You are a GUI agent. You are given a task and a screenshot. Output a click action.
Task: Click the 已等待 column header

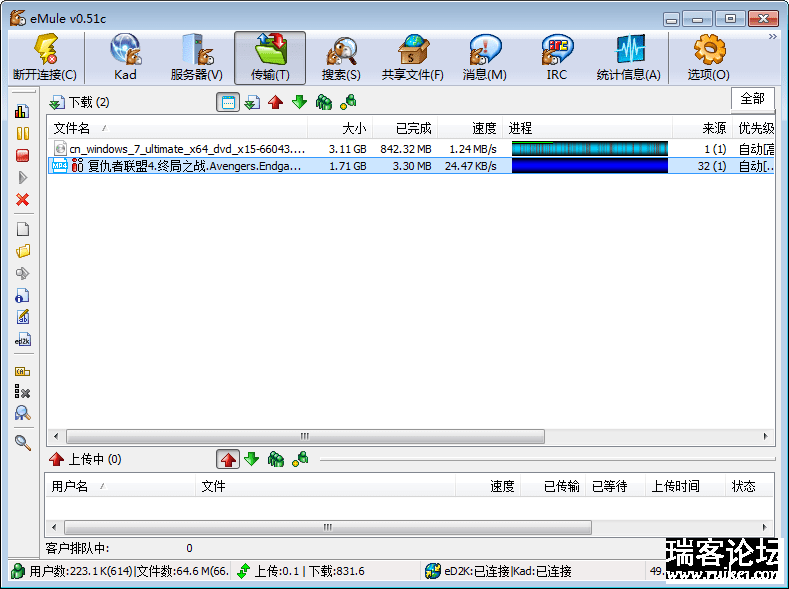(615, 486)
